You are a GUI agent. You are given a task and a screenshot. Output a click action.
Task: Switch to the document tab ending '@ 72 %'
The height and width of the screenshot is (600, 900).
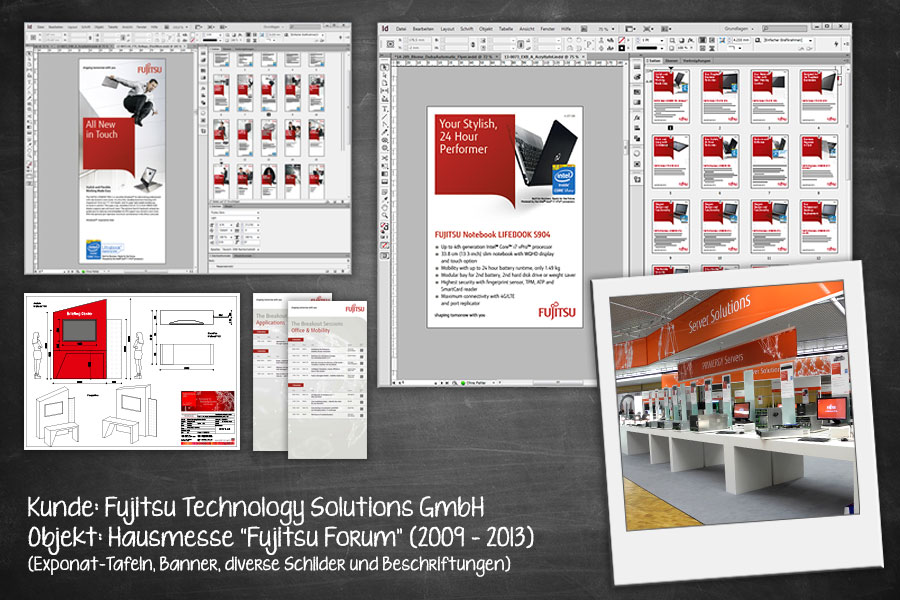444,57
